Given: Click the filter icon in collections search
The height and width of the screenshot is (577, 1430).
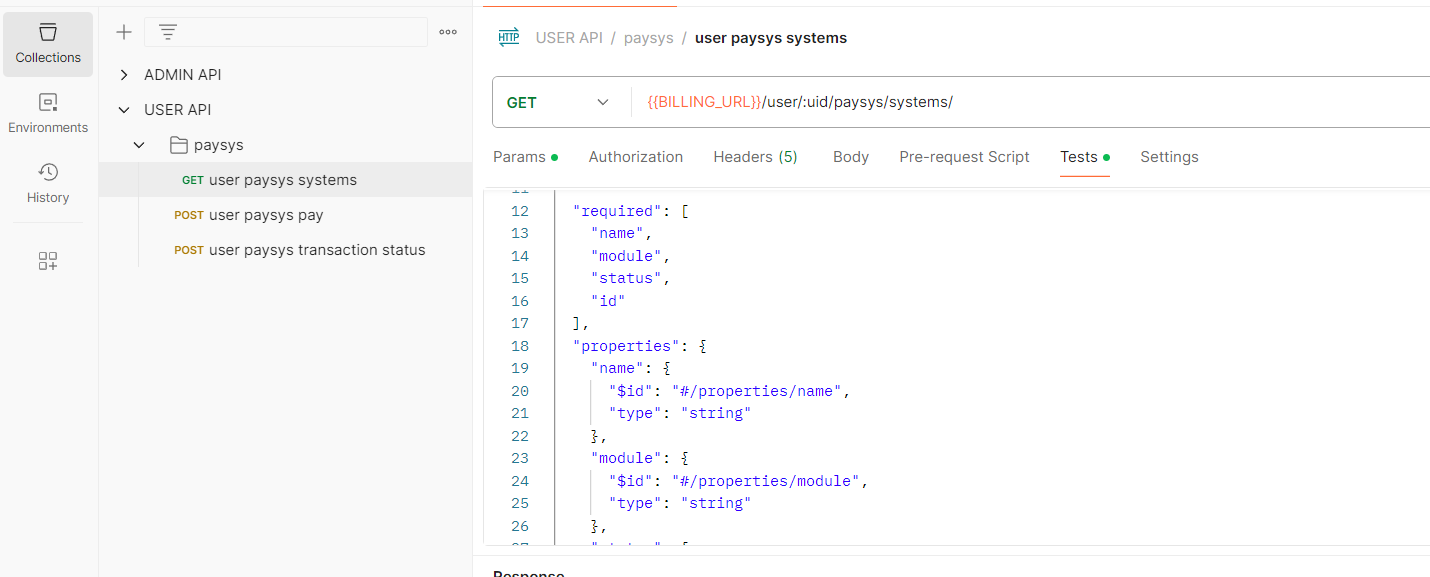Looking at the screenshot, I should pyautogui.click(x=168, y=32).
